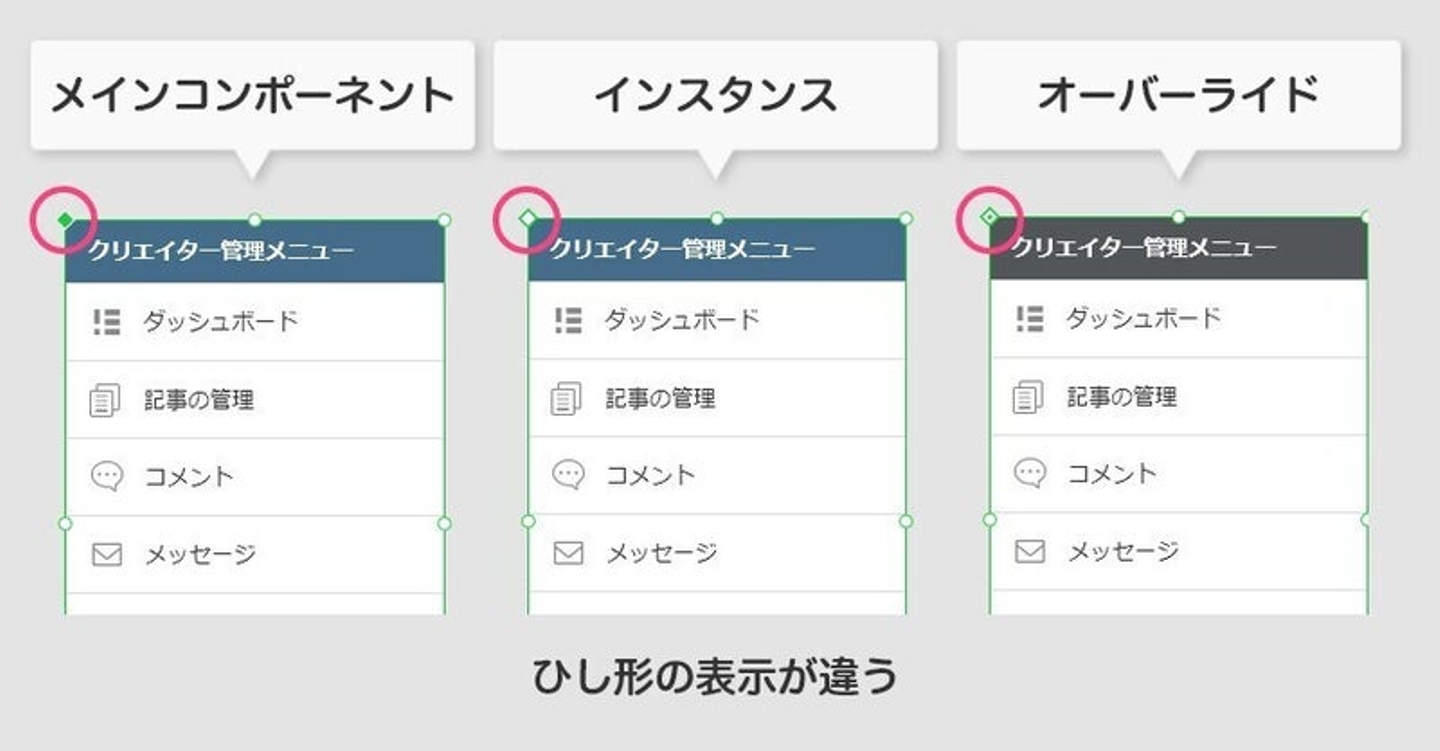This screenshot has width=1440, height=751.
Task: Click the dark gray header of the override panel
Action: click(x=1178, y=248)
